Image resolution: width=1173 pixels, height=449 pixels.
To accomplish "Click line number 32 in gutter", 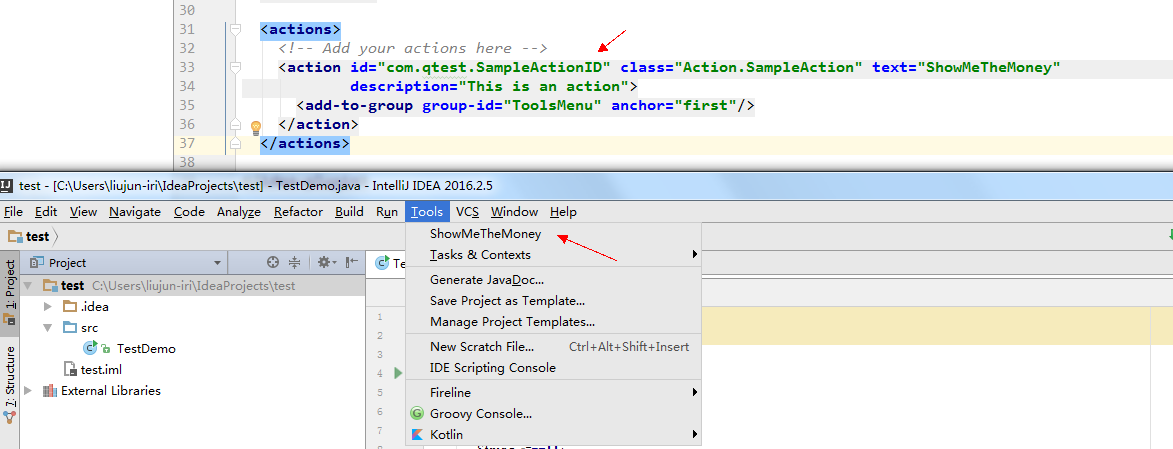I will click(186, 49).
